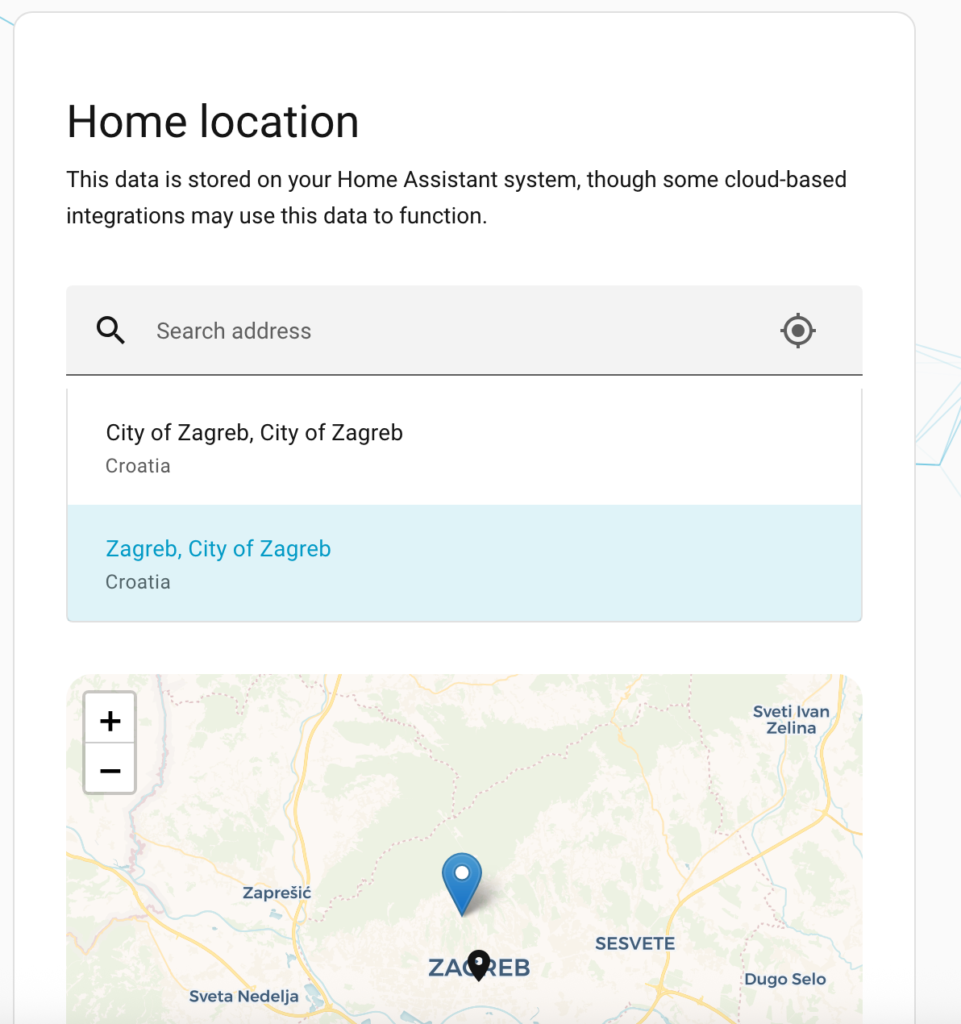Click 'Croatia' under the first search result
Screen dimensions: 961x1024
(138, 466)
